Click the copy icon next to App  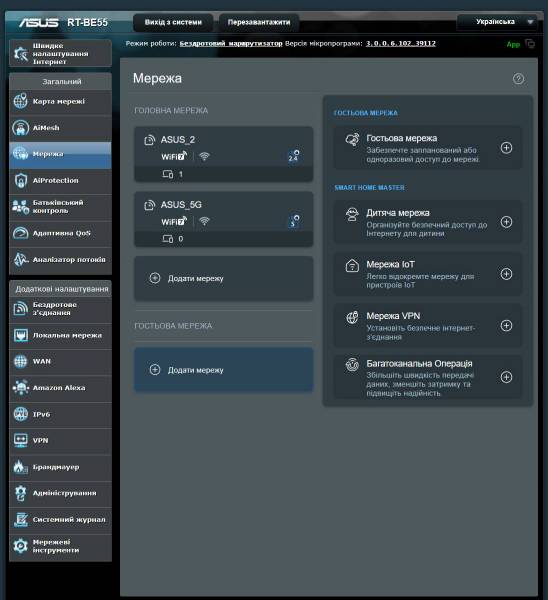(530, 44)
